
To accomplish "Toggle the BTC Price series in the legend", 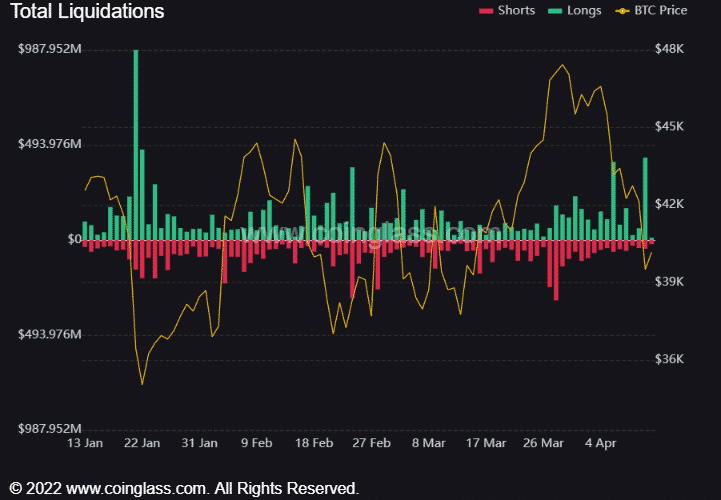I will point(651,11).
